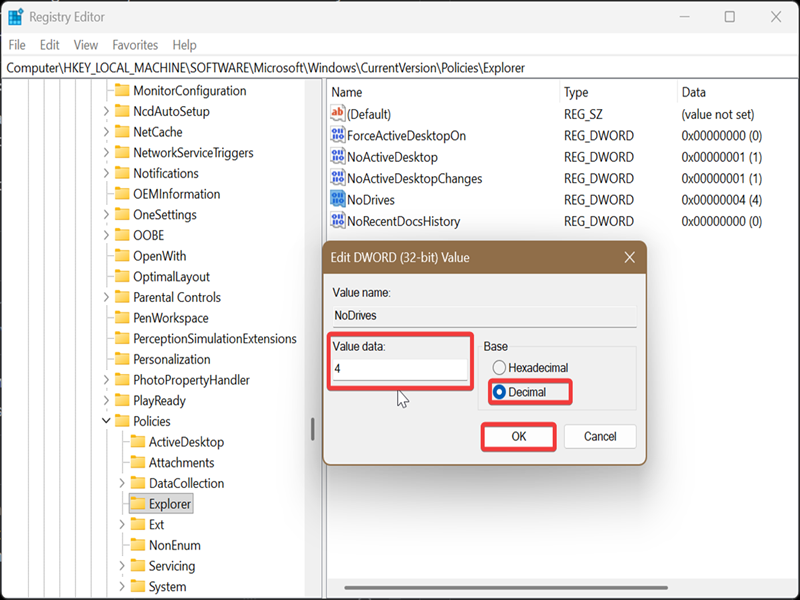Screen dimensions: 800x600
Task: Expand the NetworkServiceTriggers key
Action: pos(106,152)
